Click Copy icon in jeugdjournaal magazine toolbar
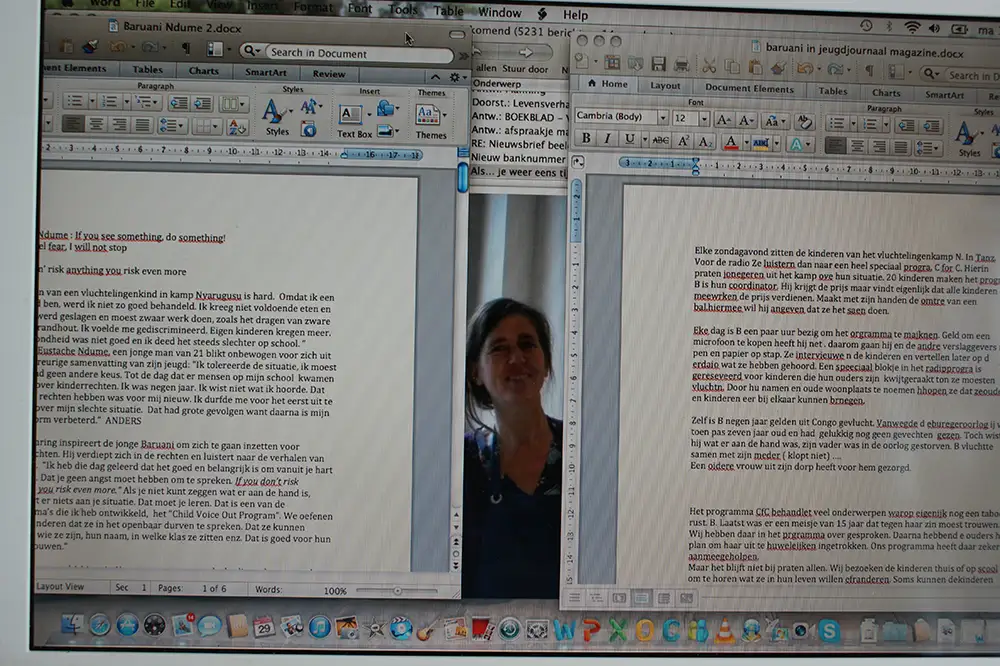Screen dimensions: 1000x666 tap(732, 66)
